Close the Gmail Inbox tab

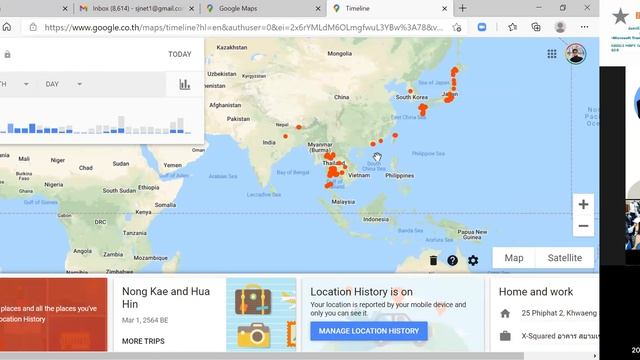(x=191, y=8)
